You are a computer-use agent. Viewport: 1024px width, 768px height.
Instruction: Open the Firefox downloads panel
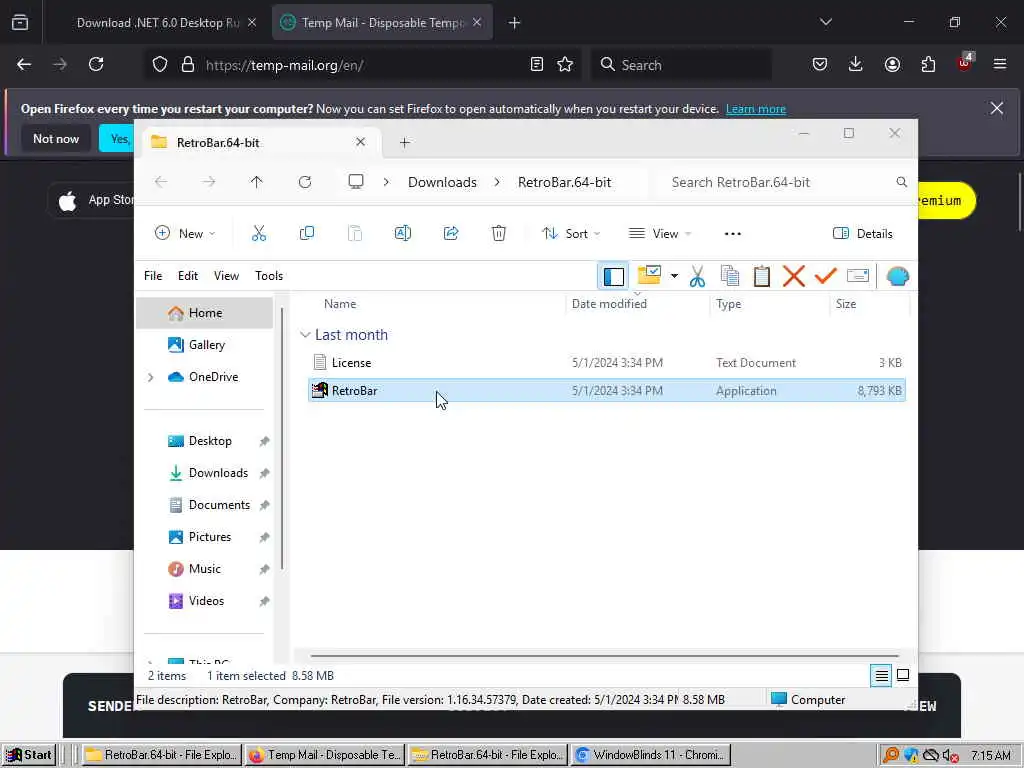pyautogui.click(x=856, y=64)
